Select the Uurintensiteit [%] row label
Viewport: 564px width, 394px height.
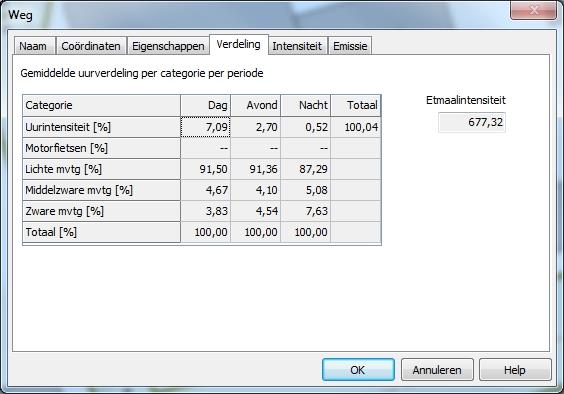pos(101,127)
